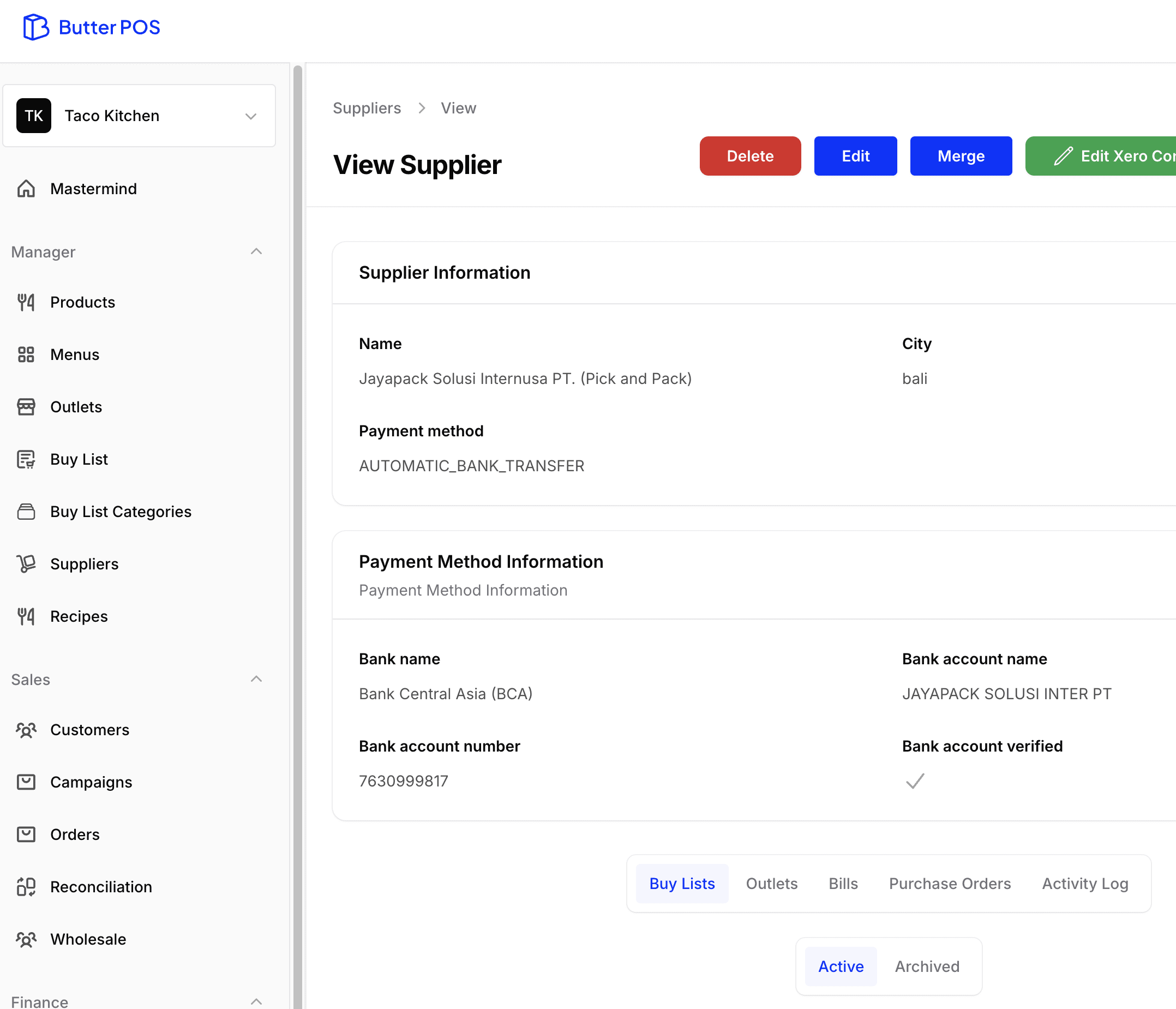Image resolution: width=1176 pixels, height=1009 pixels.
Task: Click the Suppliers trolley icon
Action: point(26,563)
